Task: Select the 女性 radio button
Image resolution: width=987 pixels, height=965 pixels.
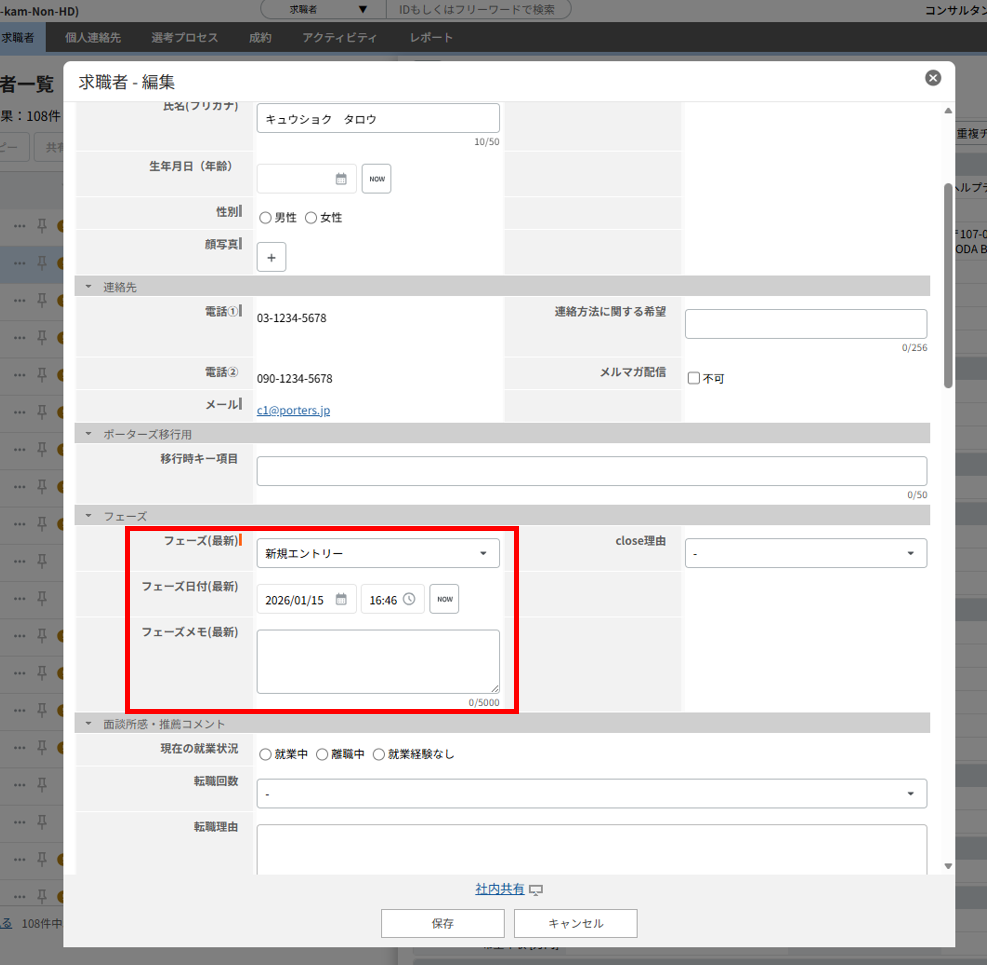Action: tap(311, 217)
